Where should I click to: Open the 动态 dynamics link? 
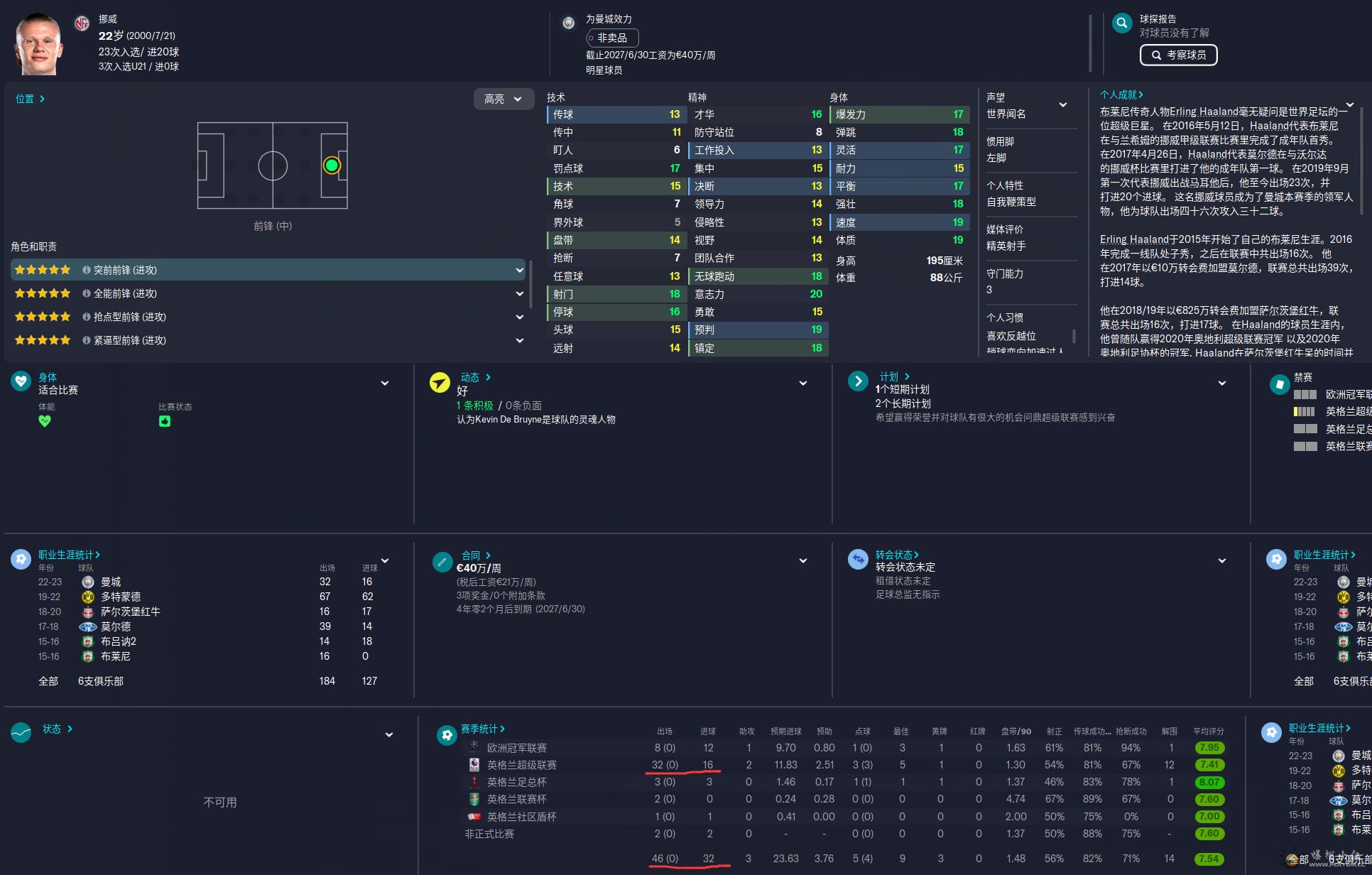point(475,377)
